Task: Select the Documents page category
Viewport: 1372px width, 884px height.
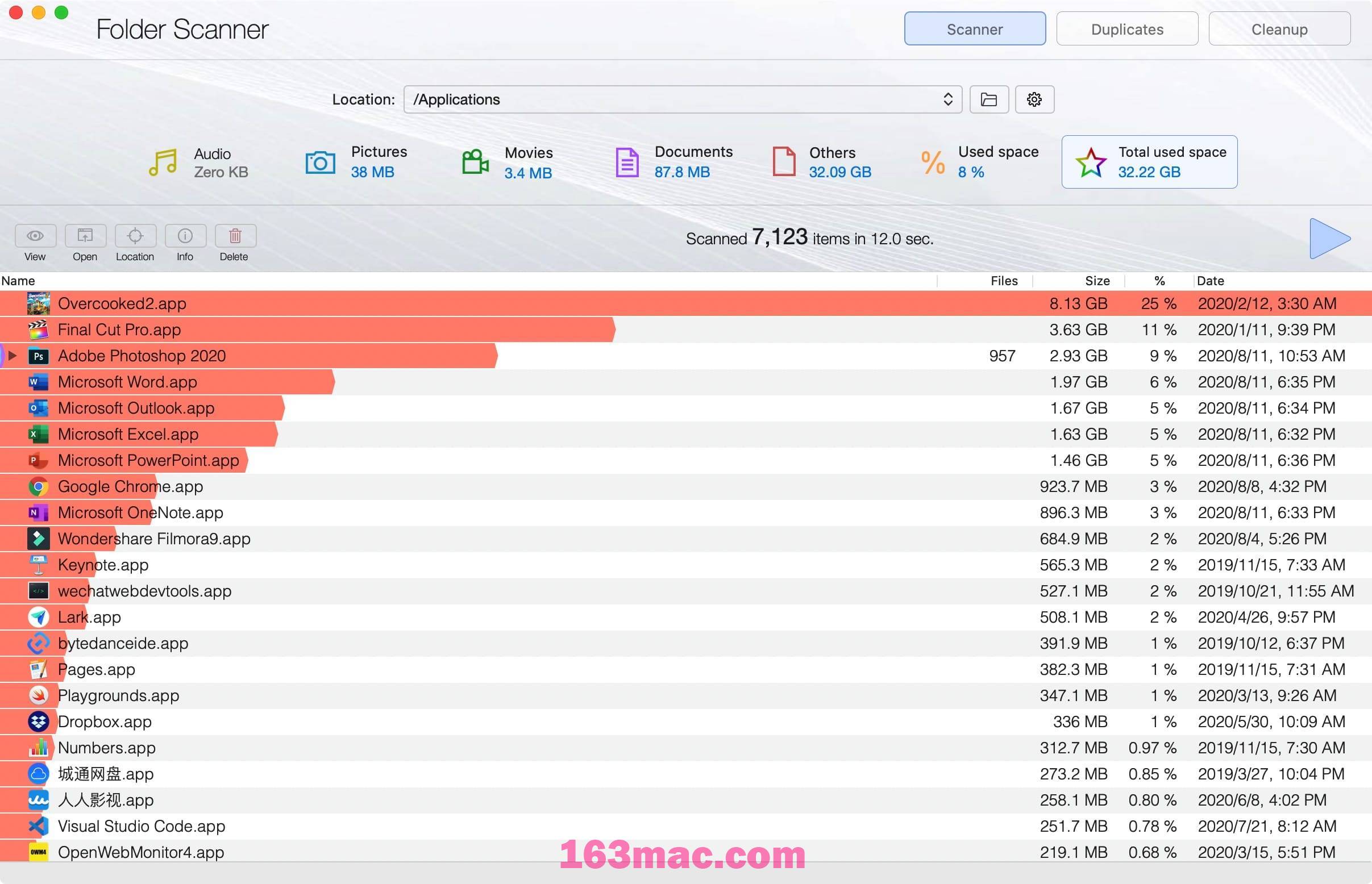Action: tap(627, 162)
